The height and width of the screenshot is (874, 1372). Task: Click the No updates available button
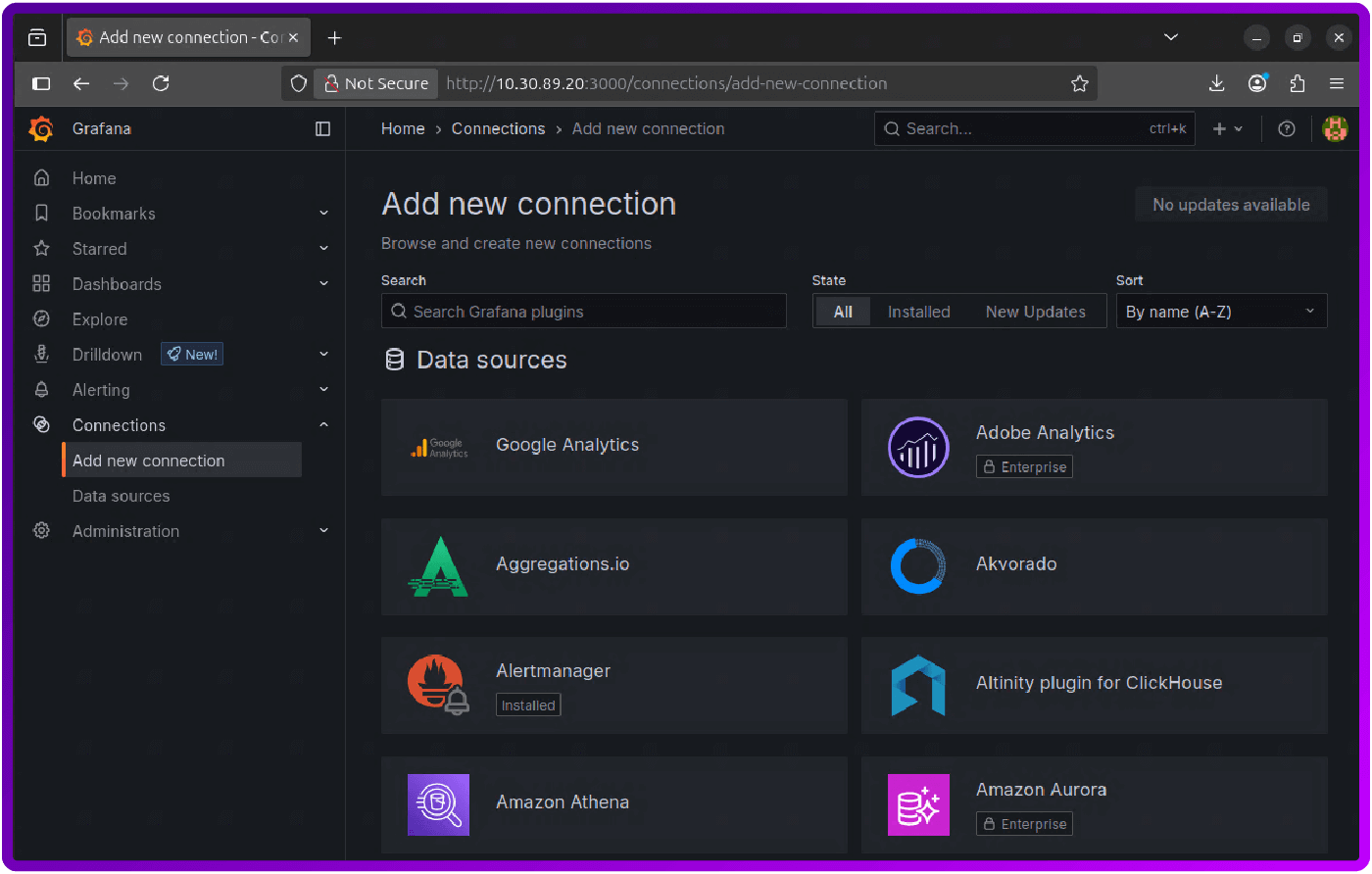click(x=1231, y=204)
